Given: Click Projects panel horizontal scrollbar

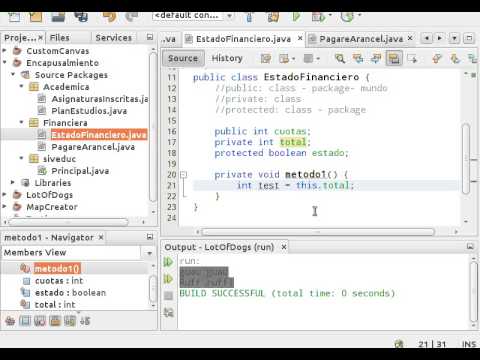Looking at the screenshot, I should pyautogui.click(x=68, y=221).
